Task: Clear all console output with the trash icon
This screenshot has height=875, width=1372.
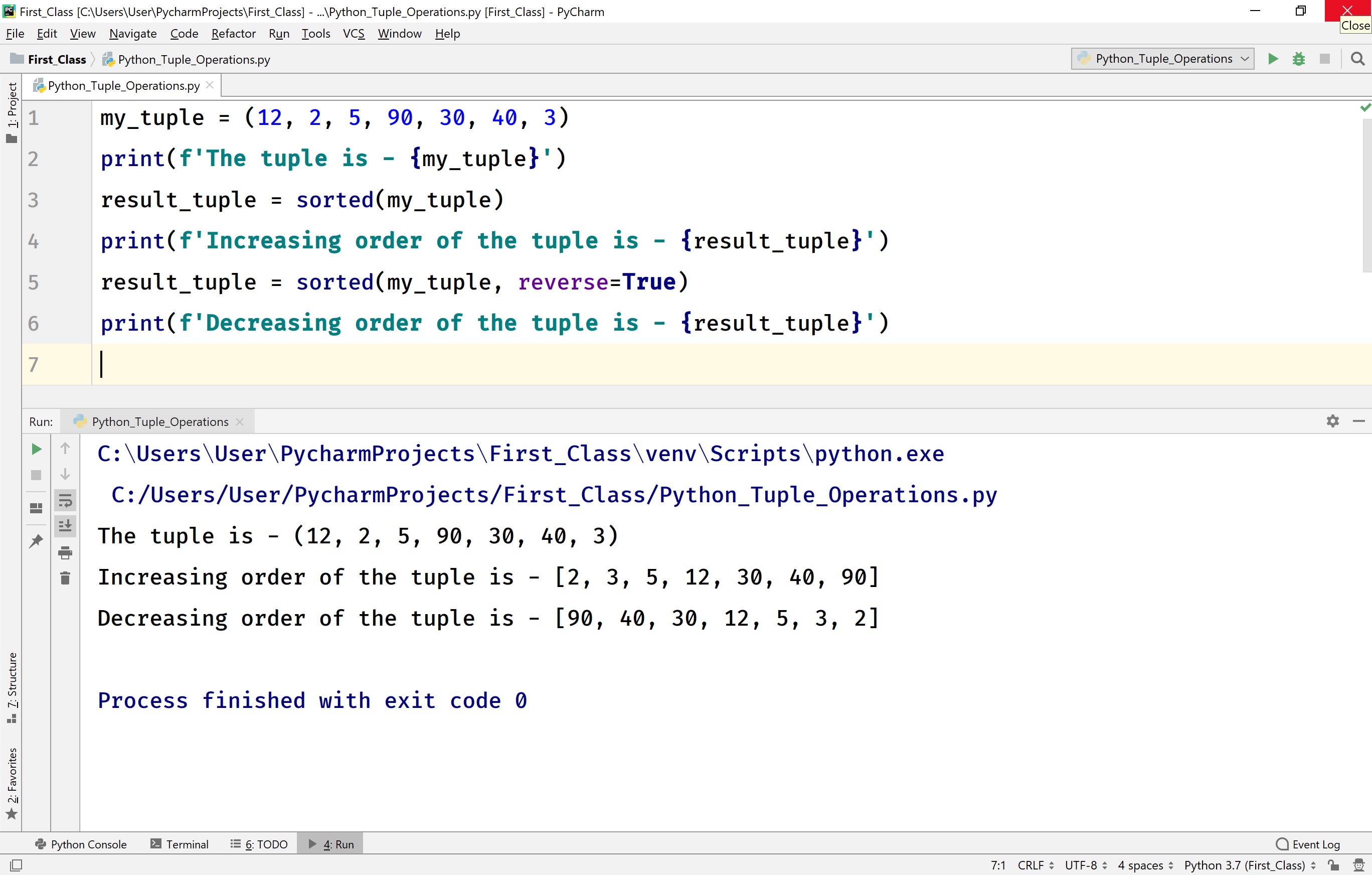Action: [x=65, y=577]
